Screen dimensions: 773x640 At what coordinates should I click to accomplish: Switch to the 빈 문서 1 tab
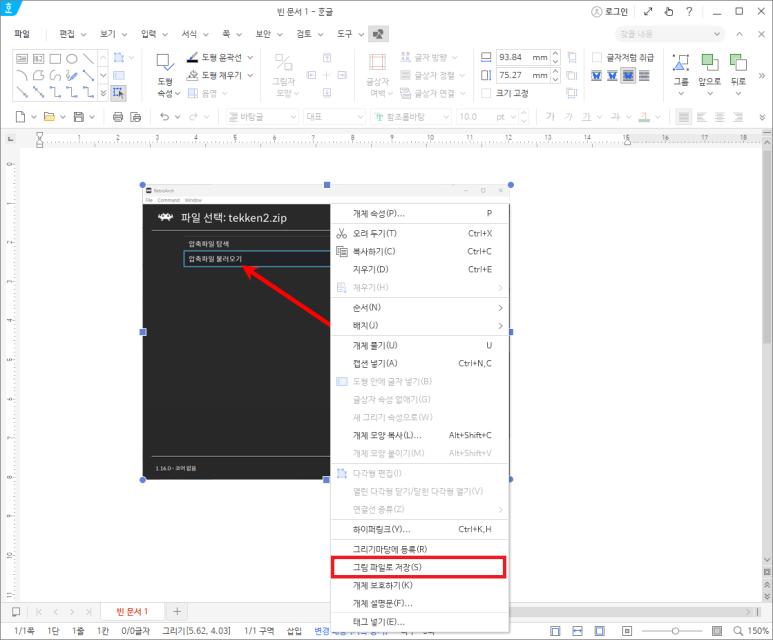(x=132, y=611)
